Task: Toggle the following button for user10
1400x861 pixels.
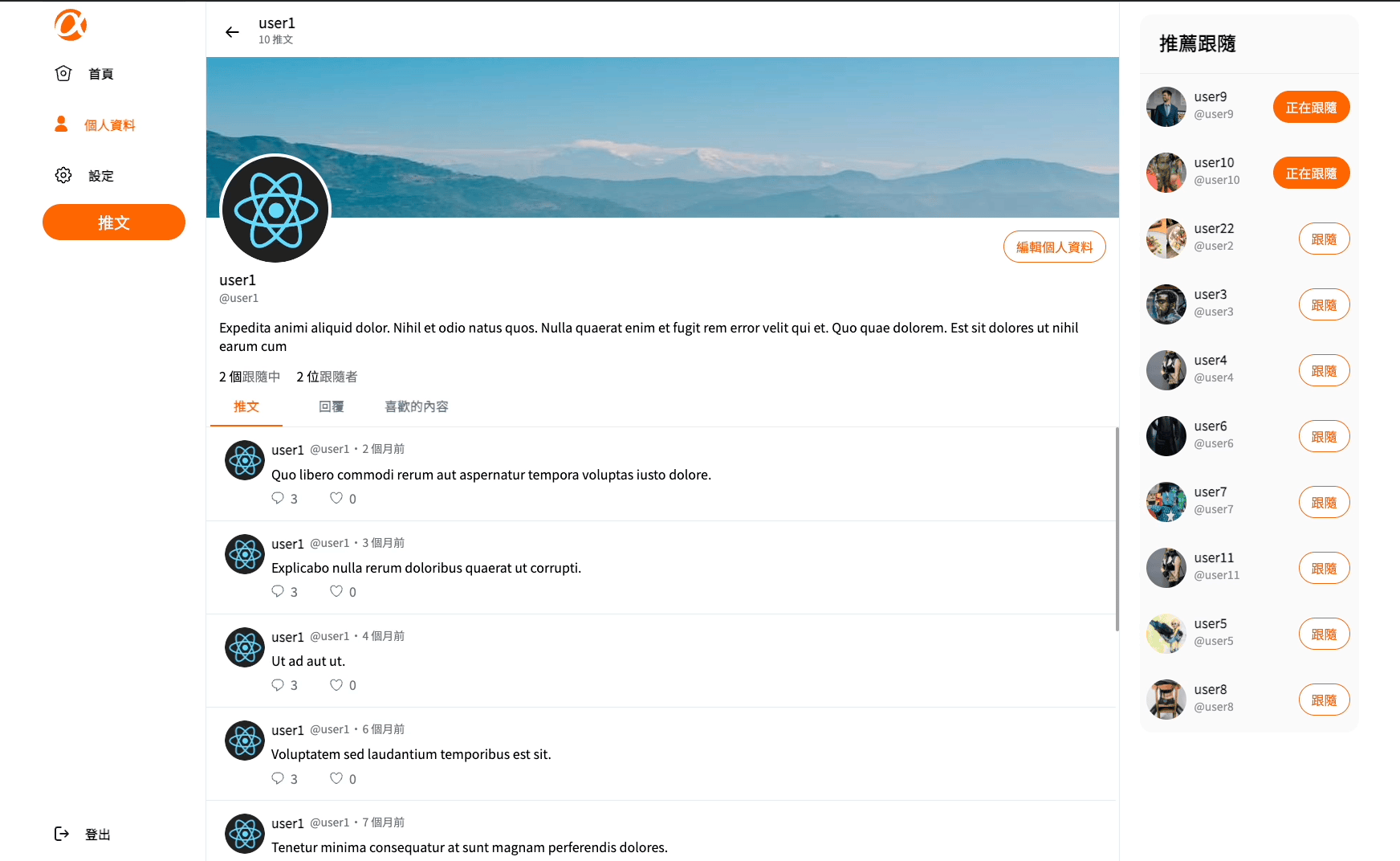Action: click(x=1311, y=173)
